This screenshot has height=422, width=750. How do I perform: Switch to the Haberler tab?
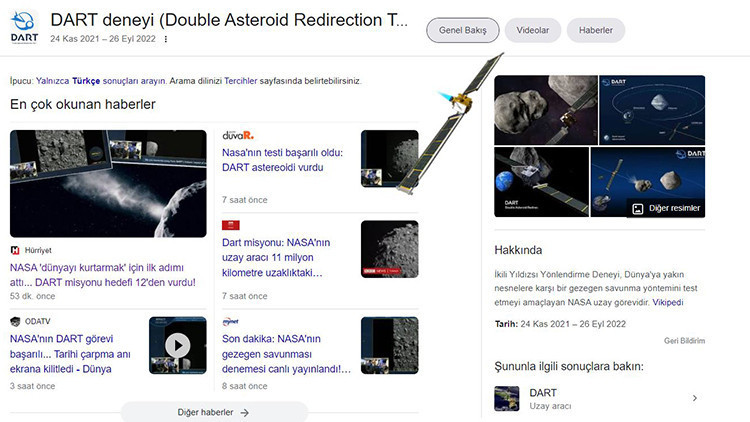click(595, 30)
